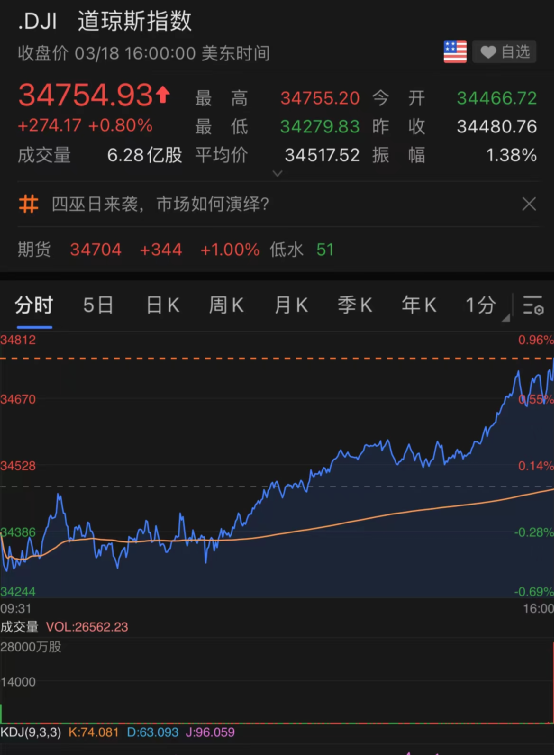Tap the K:74.081 indicator value

(93, 732)
